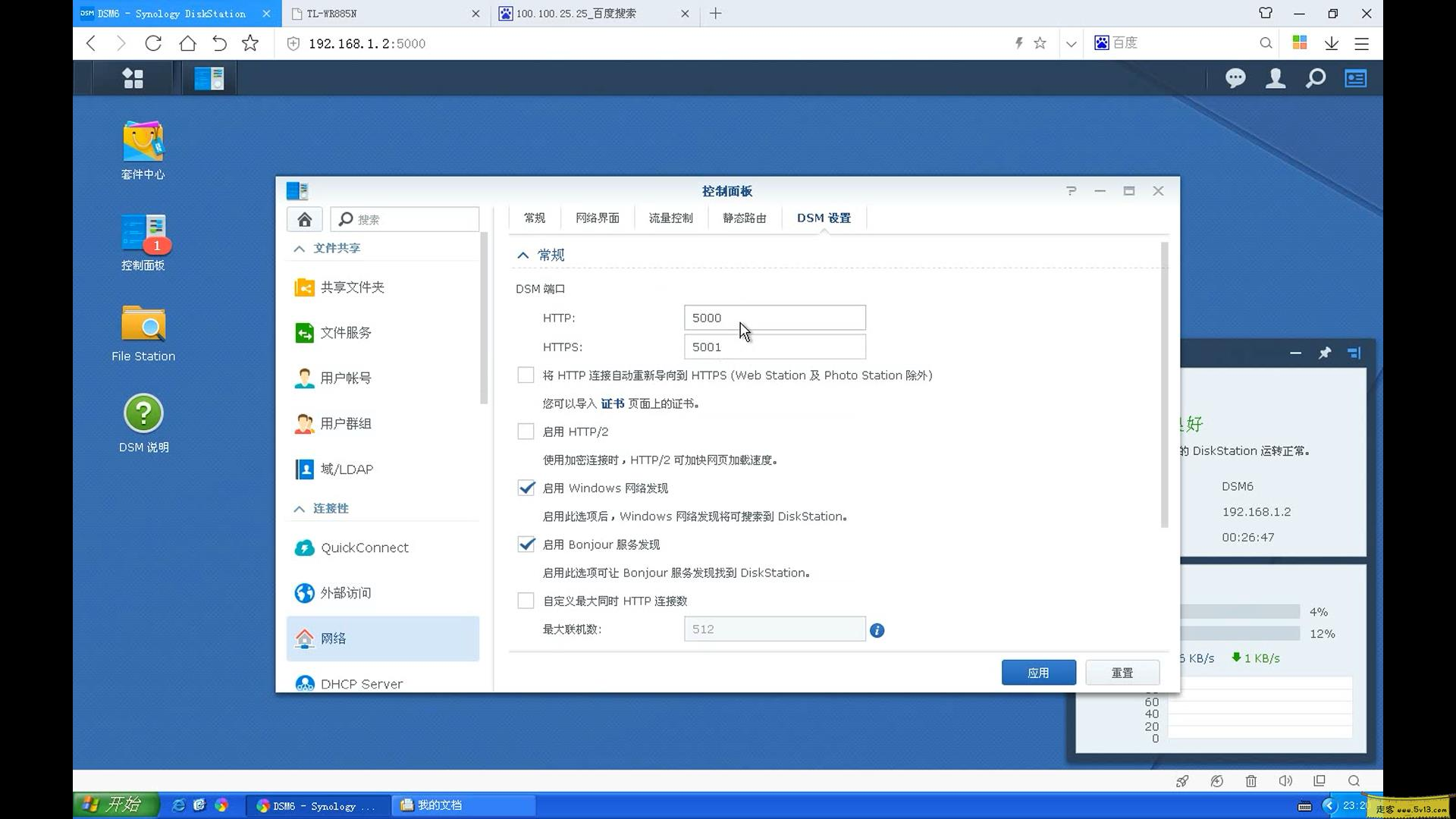Open DSM notifications via the speech bubble icon
Viewport: 1456px width, 819px height.
tap(1235, 77)
